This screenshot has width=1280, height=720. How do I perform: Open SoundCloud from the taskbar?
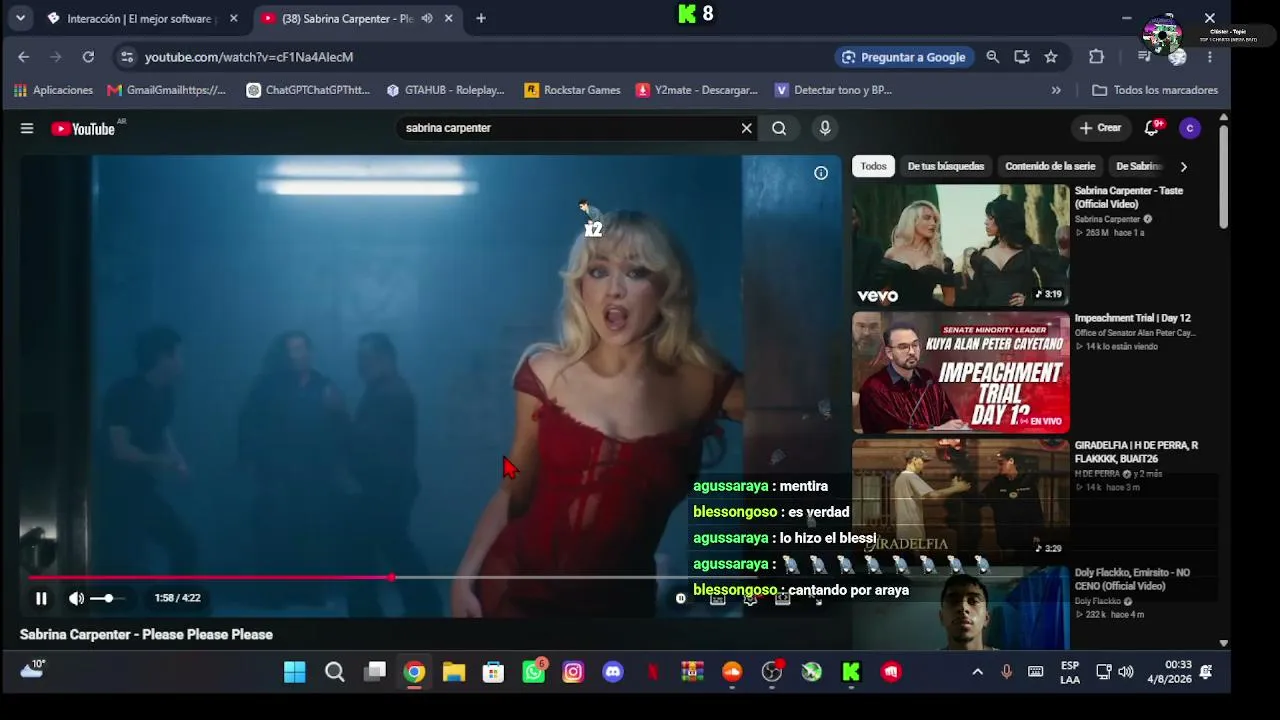pyautogui.click(x=732, y=672)
